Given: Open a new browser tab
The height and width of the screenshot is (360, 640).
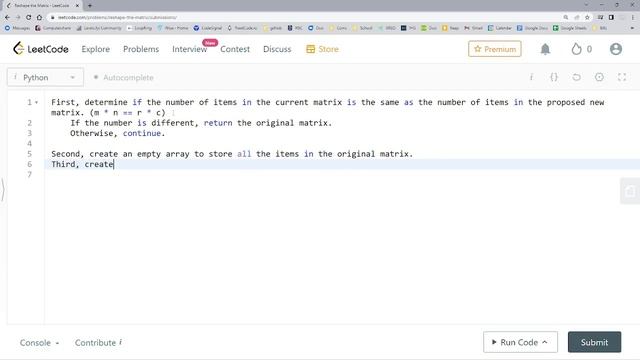Looking at the screenshot, I should tap(90, 6).
